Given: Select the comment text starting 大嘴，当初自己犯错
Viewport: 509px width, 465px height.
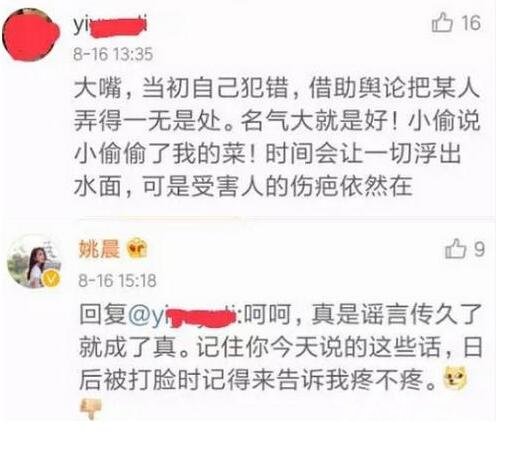Looking at the screenshot, I should [x=277, y=137].
